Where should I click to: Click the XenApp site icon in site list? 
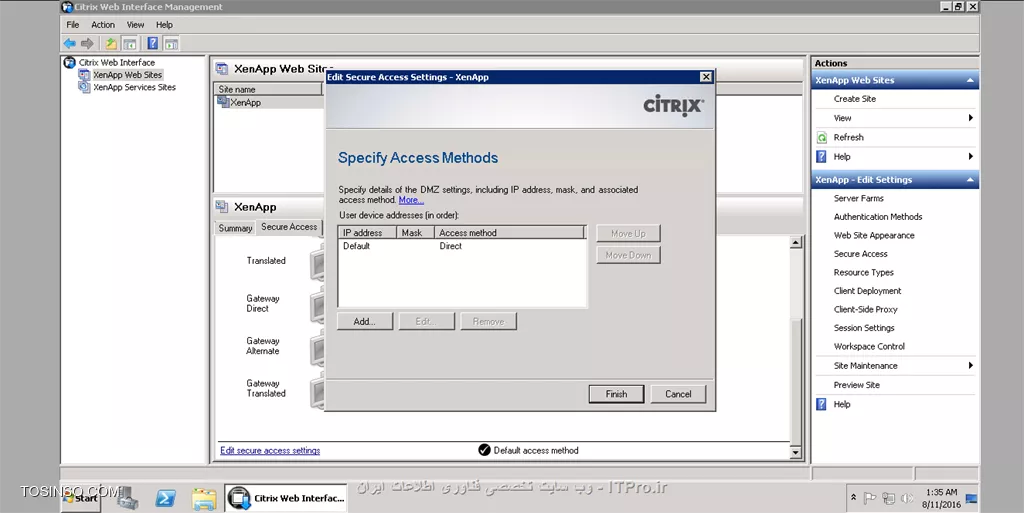point(223,102)
